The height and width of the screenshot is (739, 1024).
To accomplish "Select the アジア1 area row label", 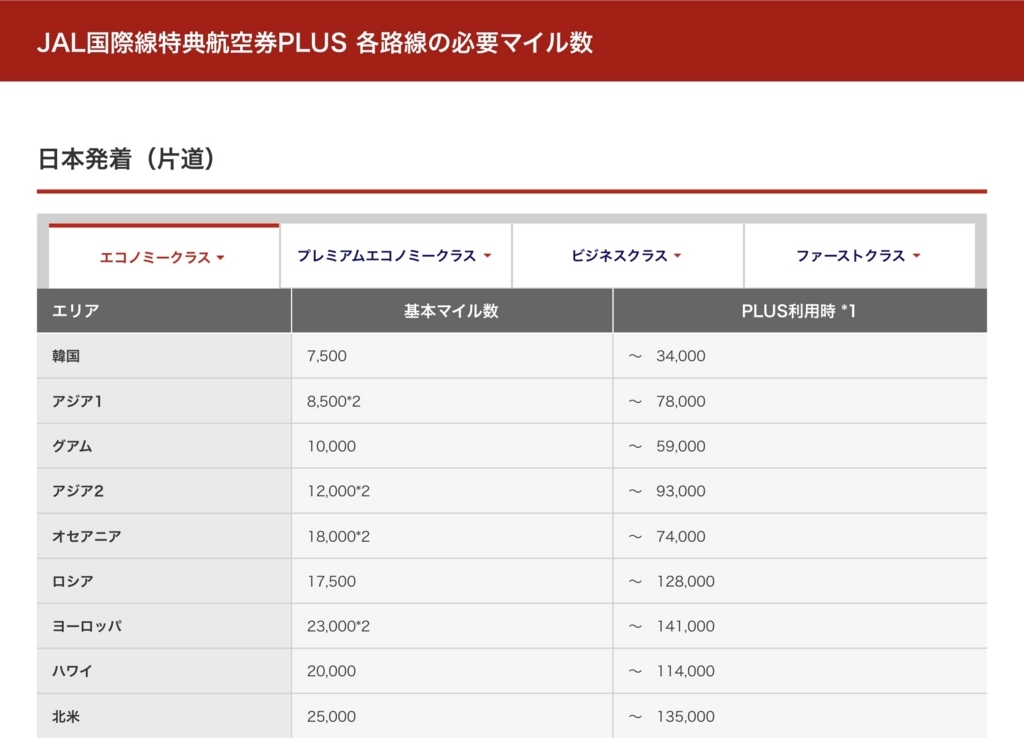I will (77, 401).
